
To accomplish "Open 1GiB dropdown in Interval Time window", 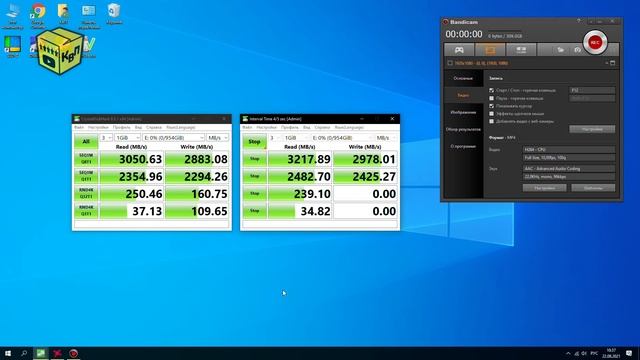I will coord(296,138).
